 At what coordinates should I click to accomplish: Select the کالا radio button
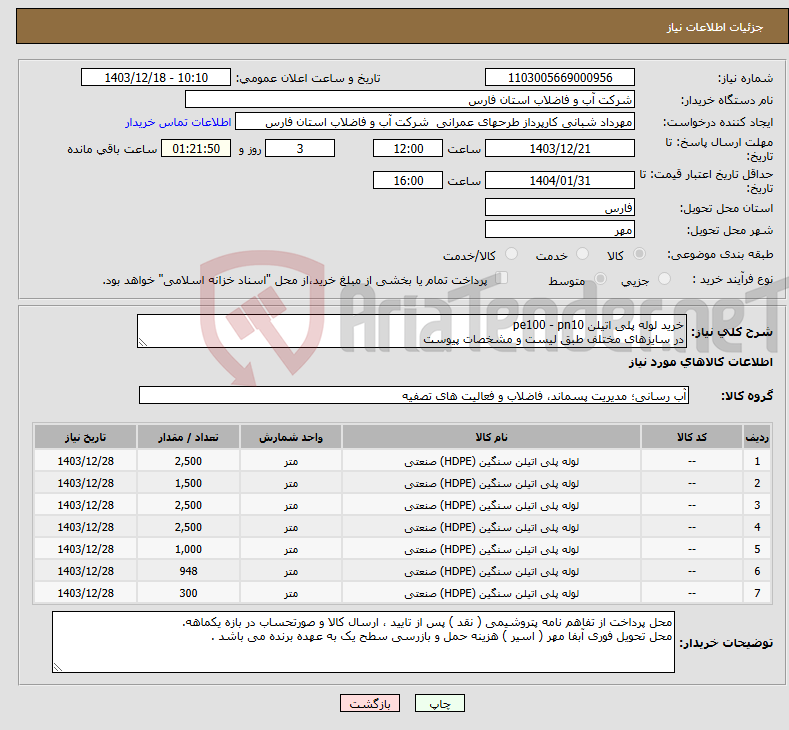tap(639, 254)
